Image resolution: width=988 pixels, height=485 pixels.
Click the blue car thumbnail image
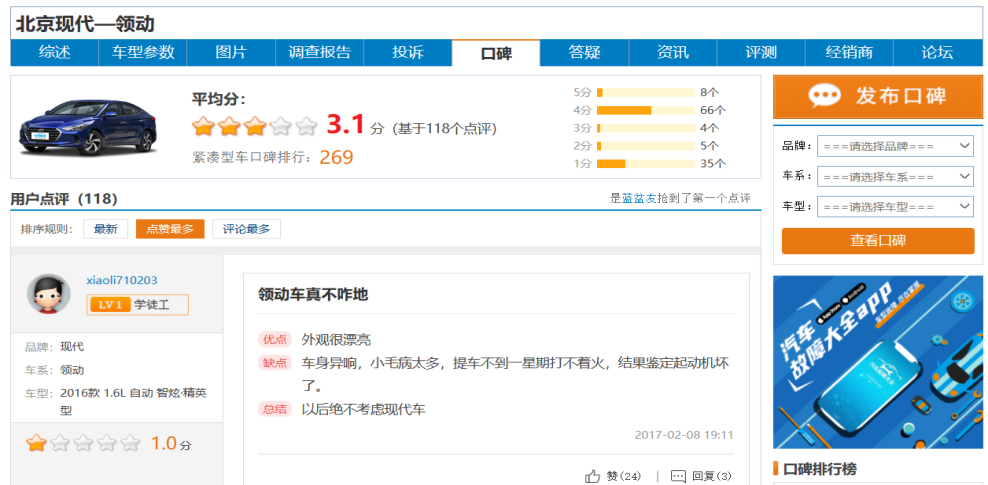89,126
